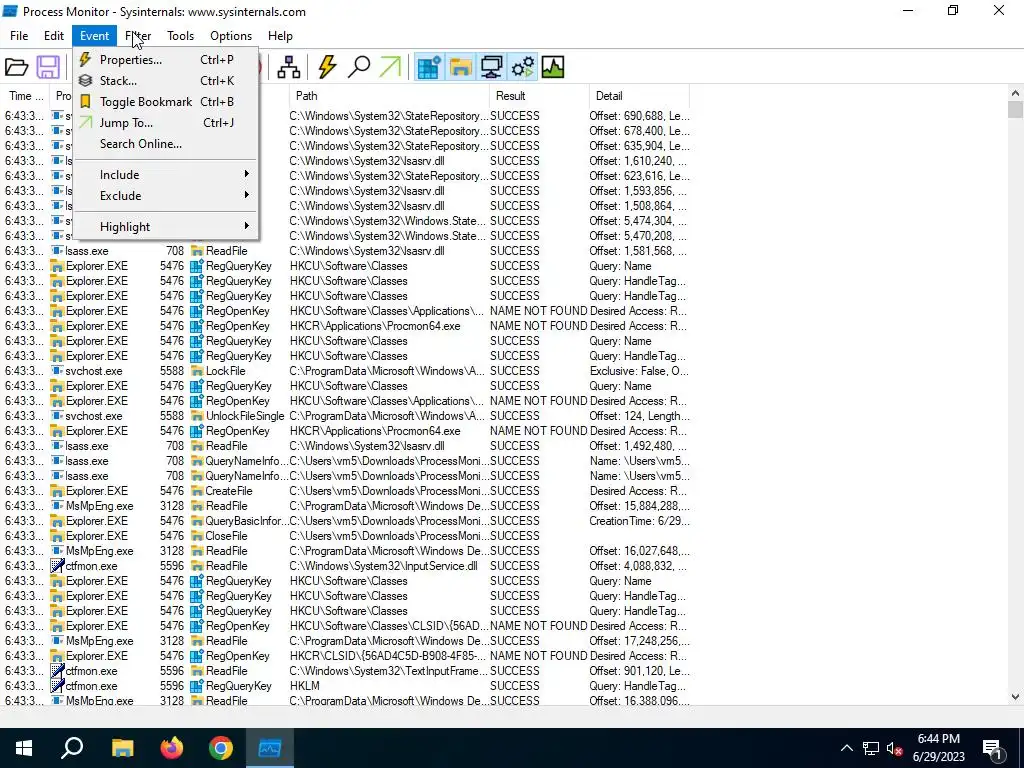
Task: Click ctfmon.exe icon in the HKLM row
Action: coord(57,686)
